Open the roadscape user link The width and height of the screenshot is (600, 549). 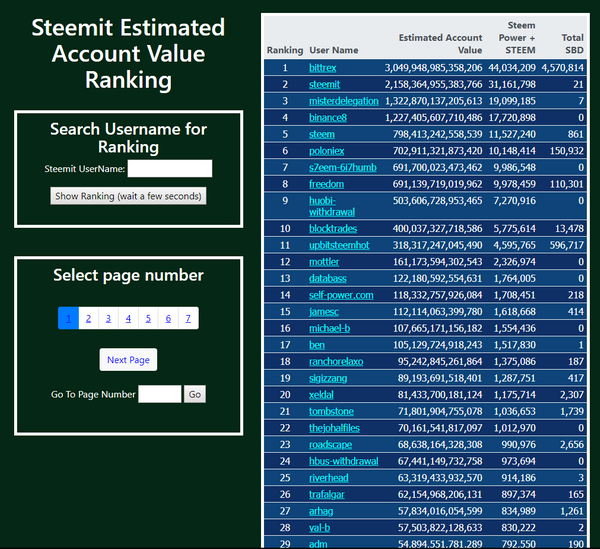coord(330,445)
